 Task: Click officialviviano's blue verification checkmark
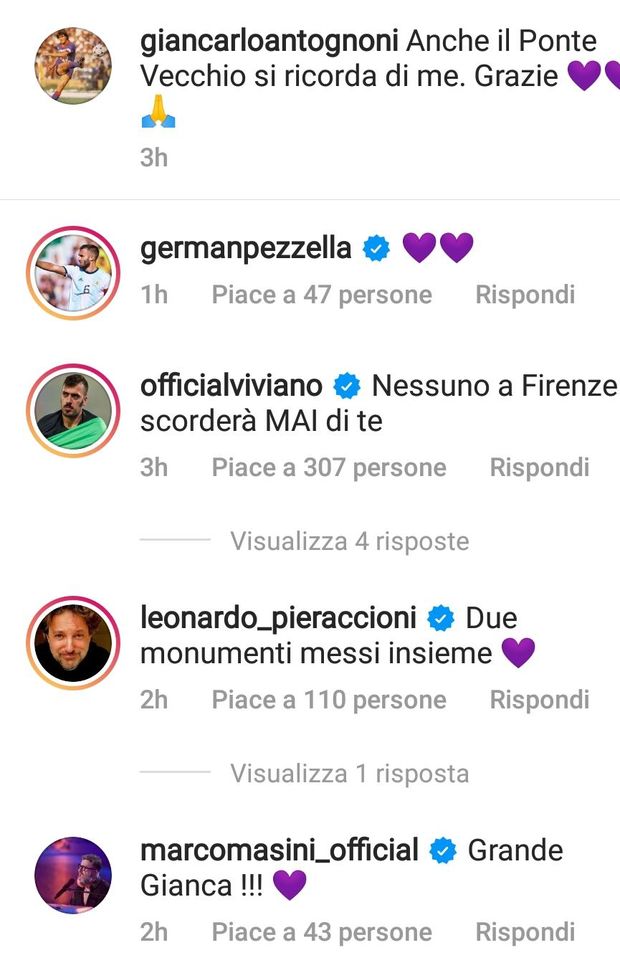[347, 384]
